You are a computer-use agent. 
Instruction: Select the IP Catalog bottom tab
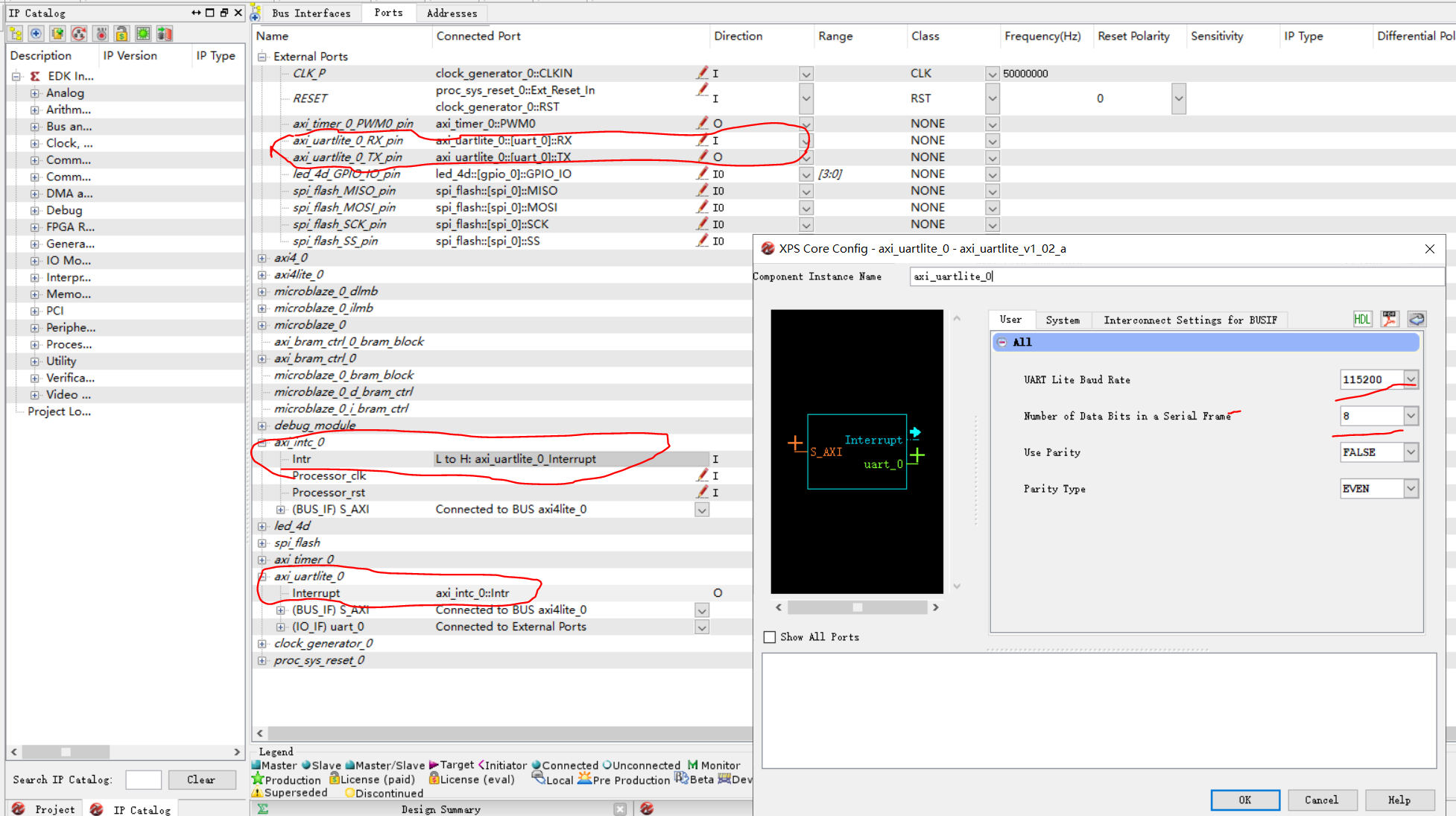(x=131, y=809)
